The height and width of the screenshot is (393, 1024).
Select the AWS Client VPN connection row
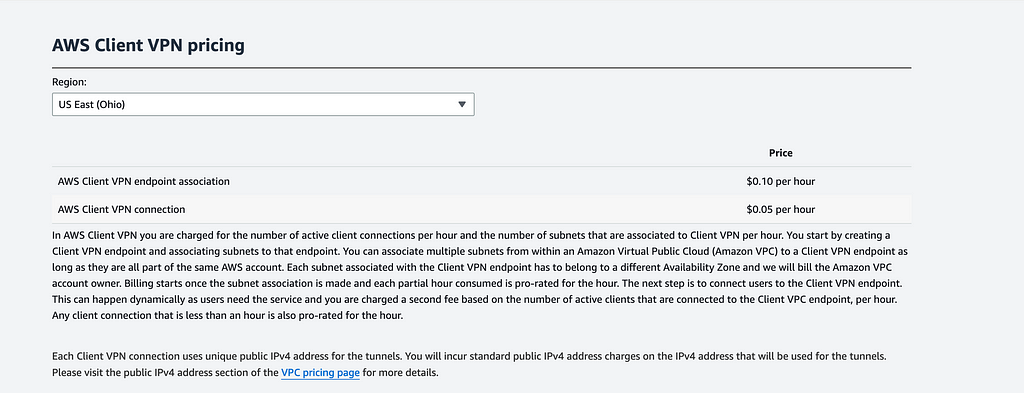coord(481,210)
